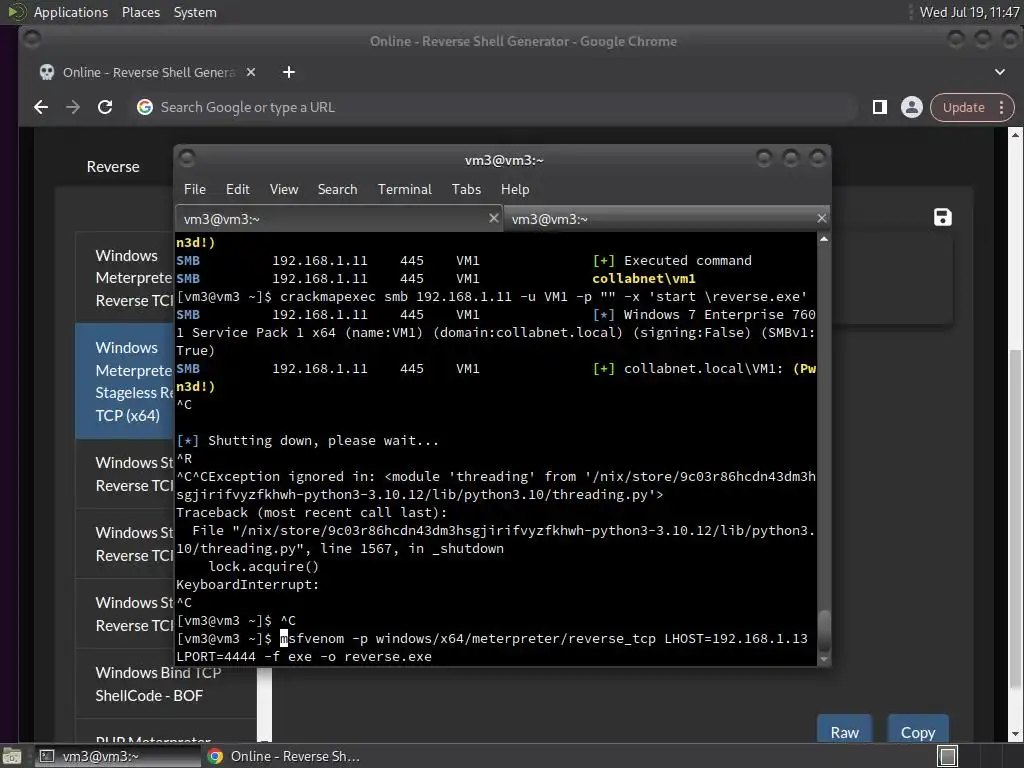Reload the page in Chrome

pyautogui.click(x=105, y=107)
